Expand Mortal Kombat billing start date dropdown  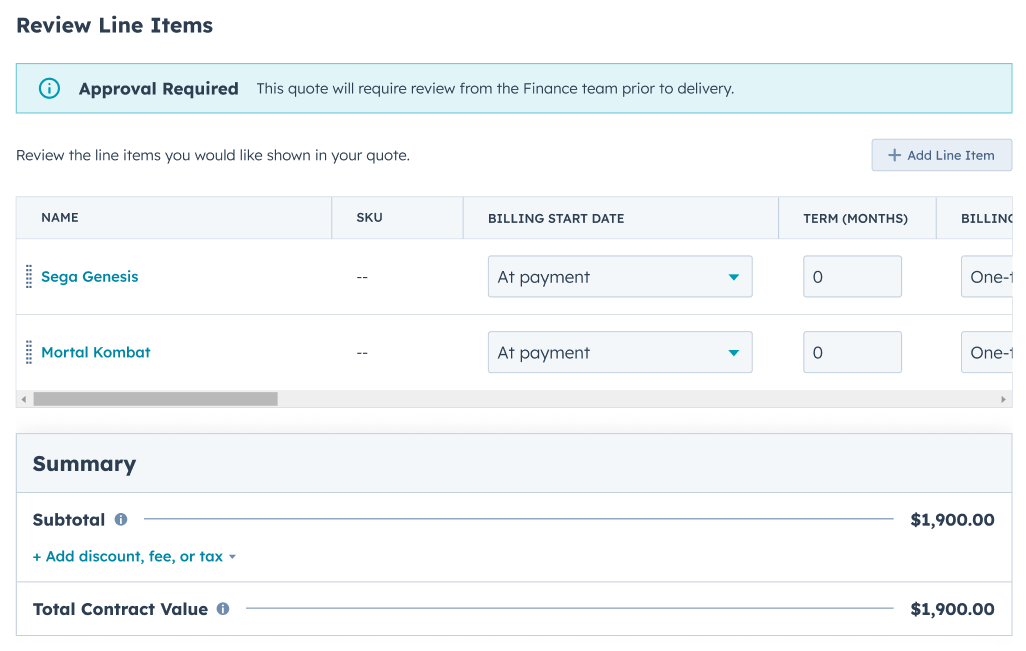[620, 353]
